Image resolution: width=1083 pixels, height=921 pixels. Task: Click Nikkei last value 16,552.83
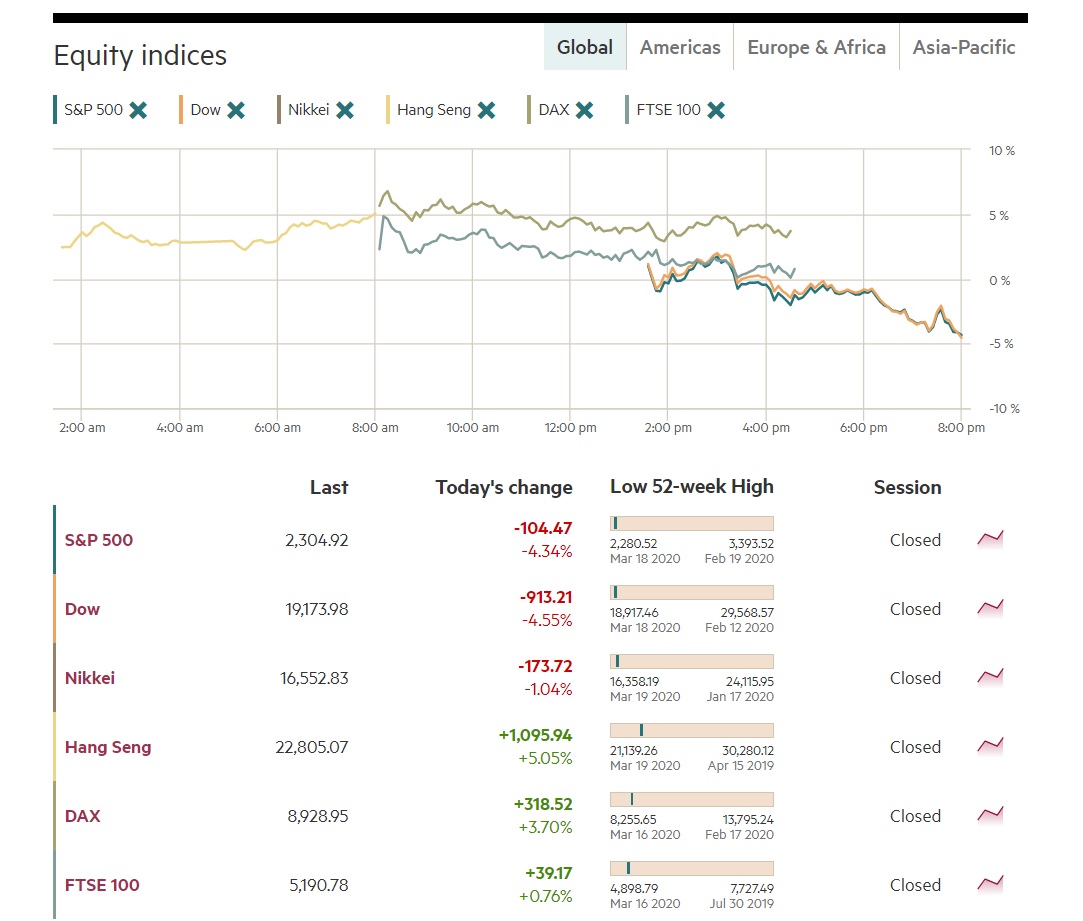pos(314,678)
